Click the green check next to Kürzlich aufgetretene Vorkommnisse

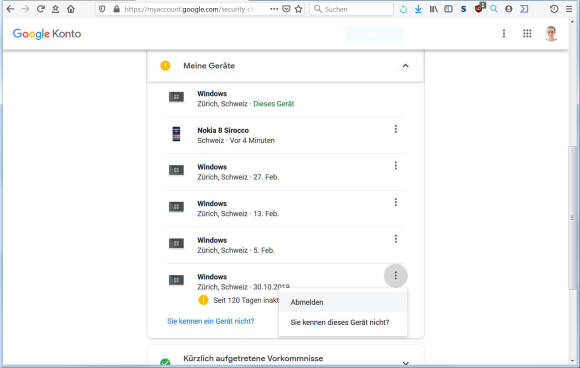click(165, 363)
